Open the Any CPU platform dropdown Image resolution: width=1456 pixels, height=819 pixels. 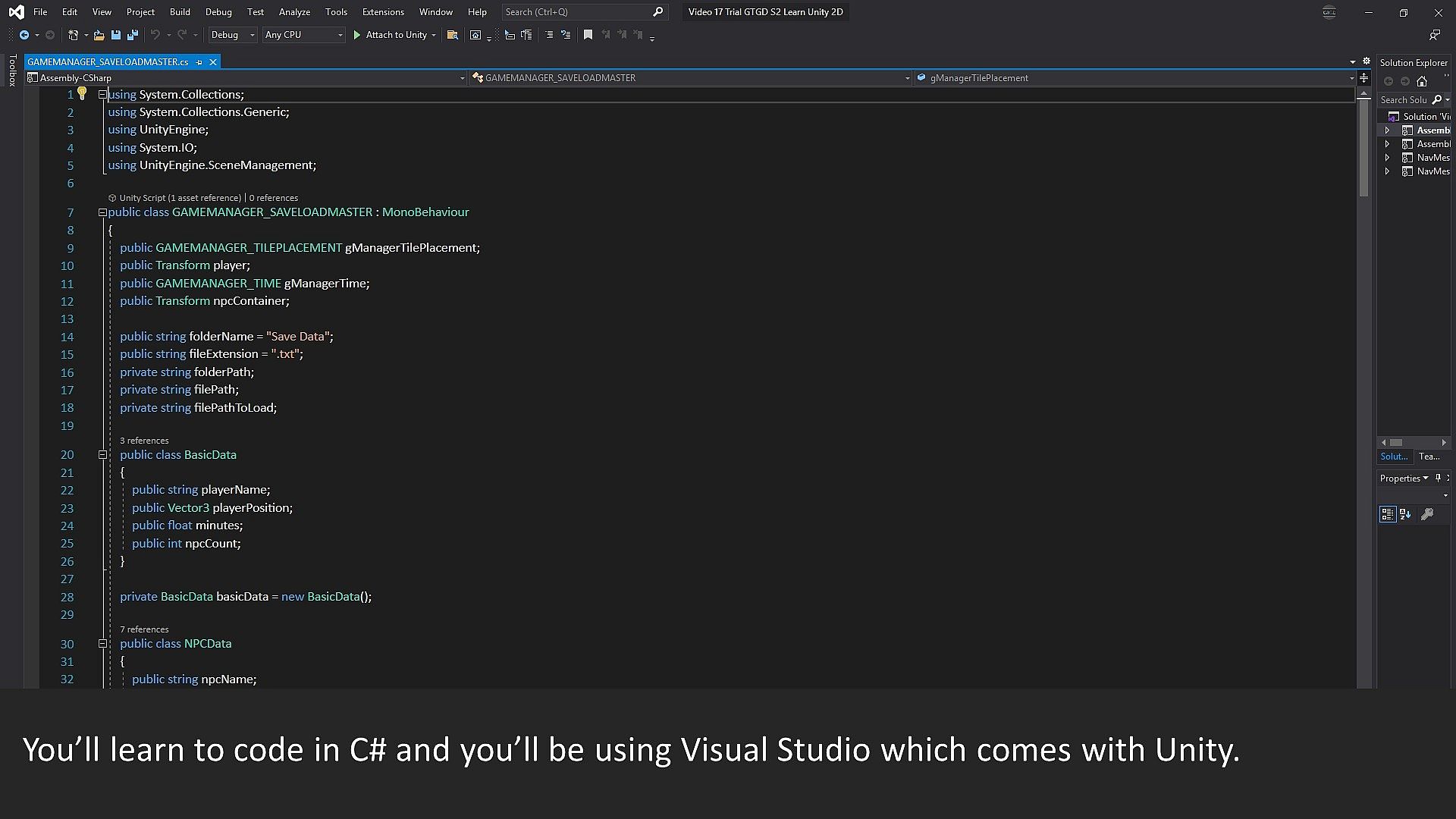(x=303, y=35)
